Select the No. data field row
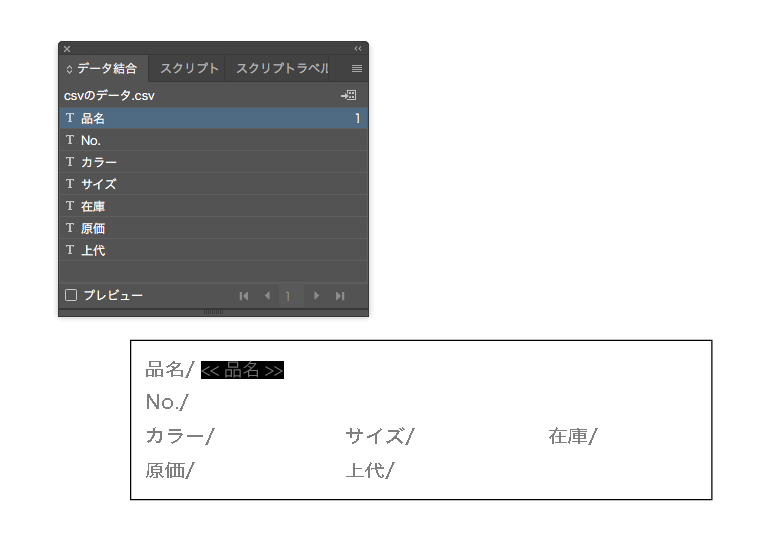 pos(213,140)
